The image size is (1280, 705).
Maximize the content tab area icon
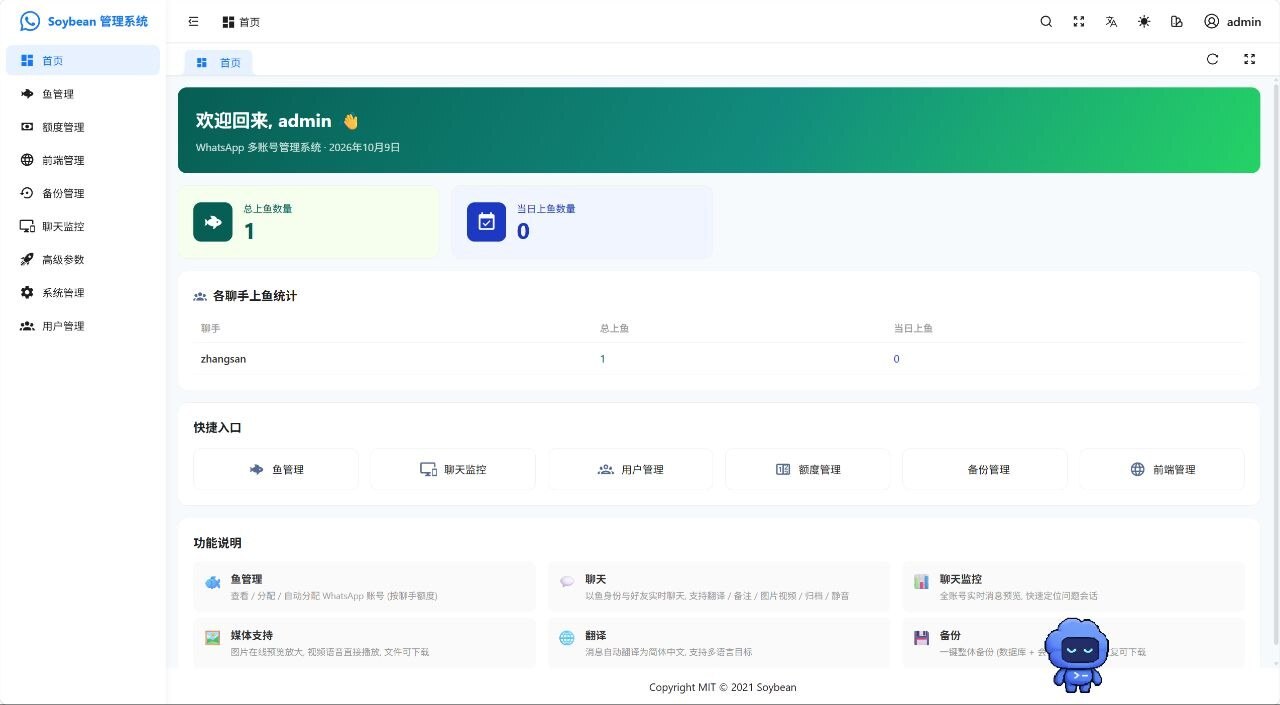point(1249,59)
